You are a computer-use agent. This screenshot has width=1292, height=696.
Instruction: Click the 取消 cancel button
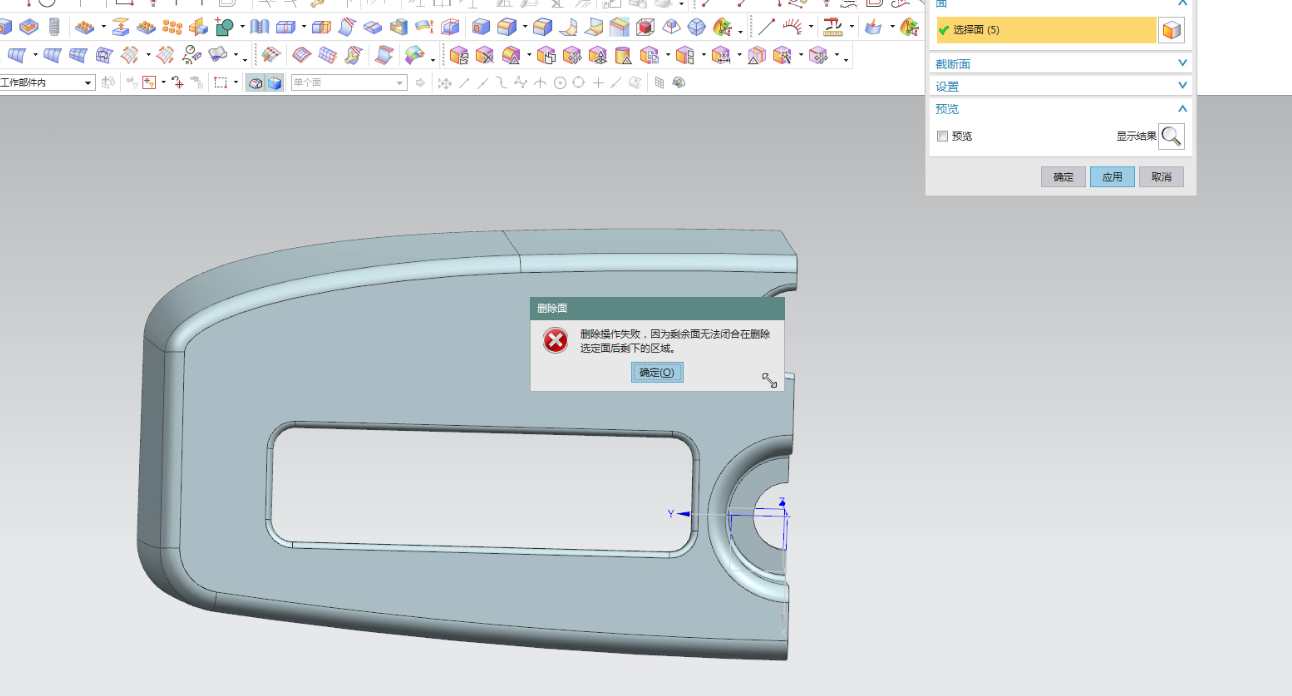(x=1161, y=177)
